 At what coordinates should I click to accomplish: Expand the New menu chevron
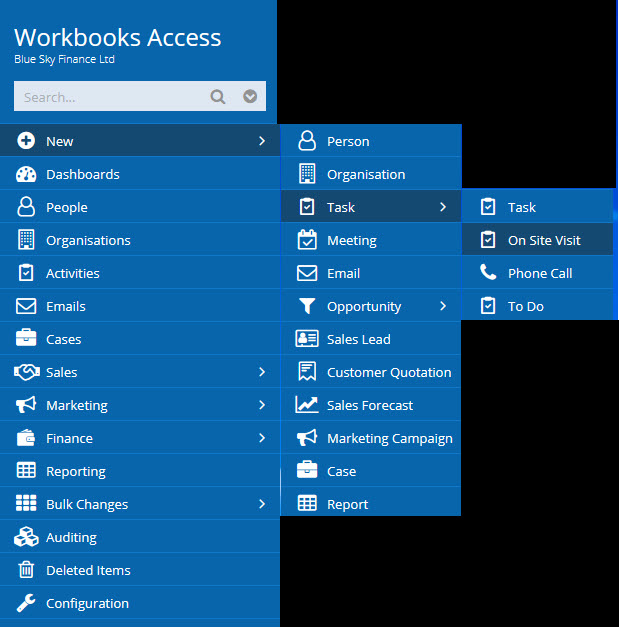[262, 141]
